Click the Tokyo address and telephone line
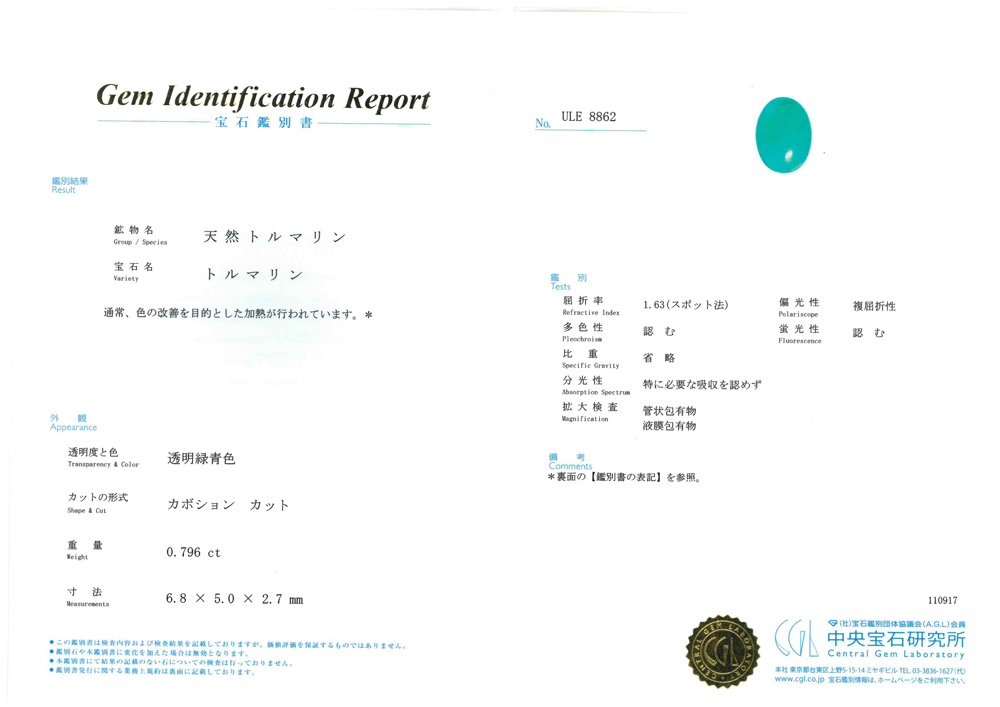This screenshot has height=707, width=1000. coord(870,671)
